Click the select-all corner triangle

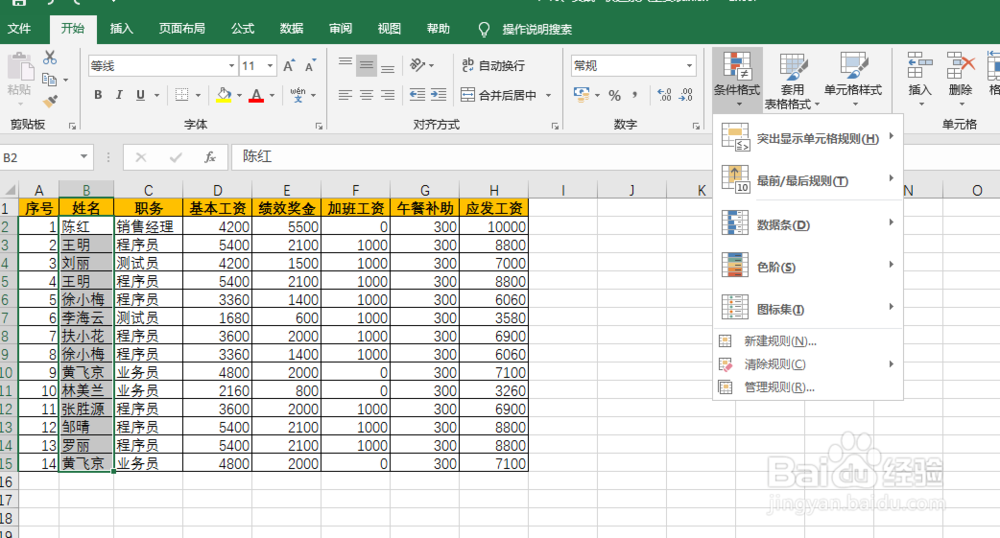click(x=10, y=189)
